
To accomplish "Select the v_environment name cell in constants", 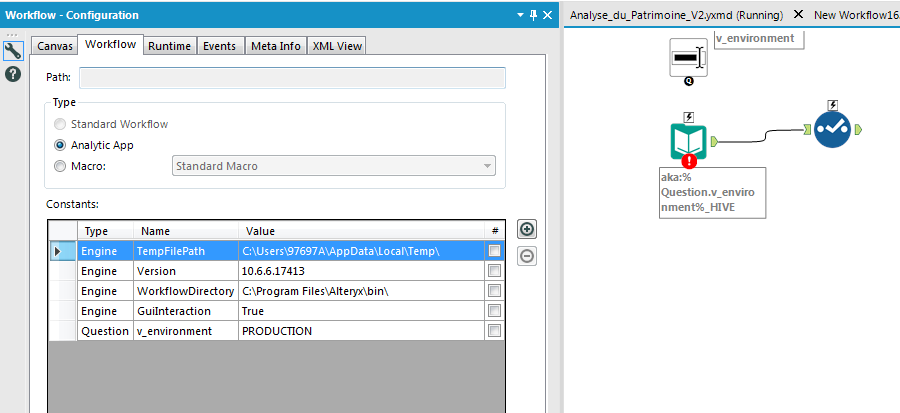I will [186, 331].
